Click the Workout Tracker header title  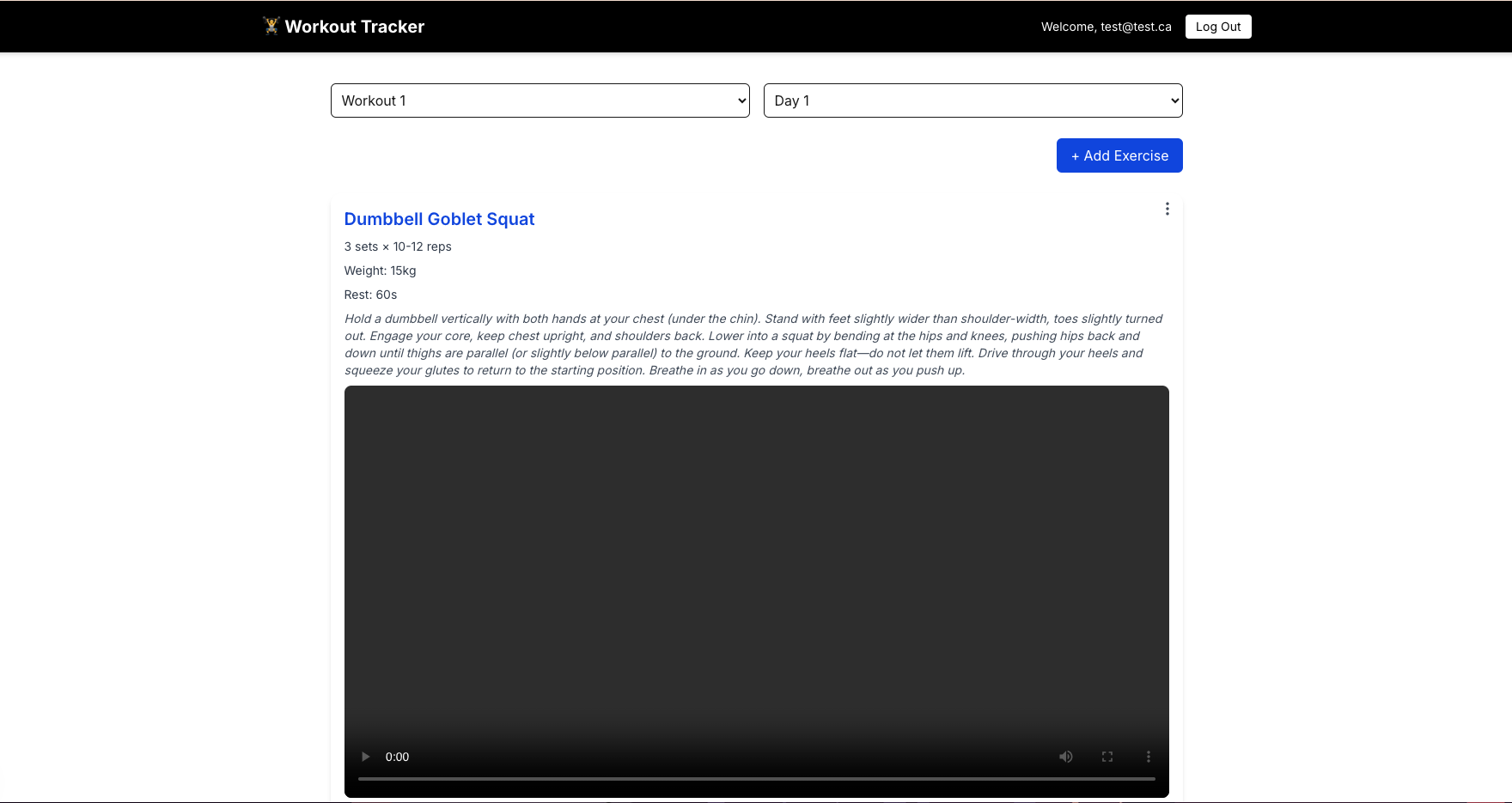[354, 27]
